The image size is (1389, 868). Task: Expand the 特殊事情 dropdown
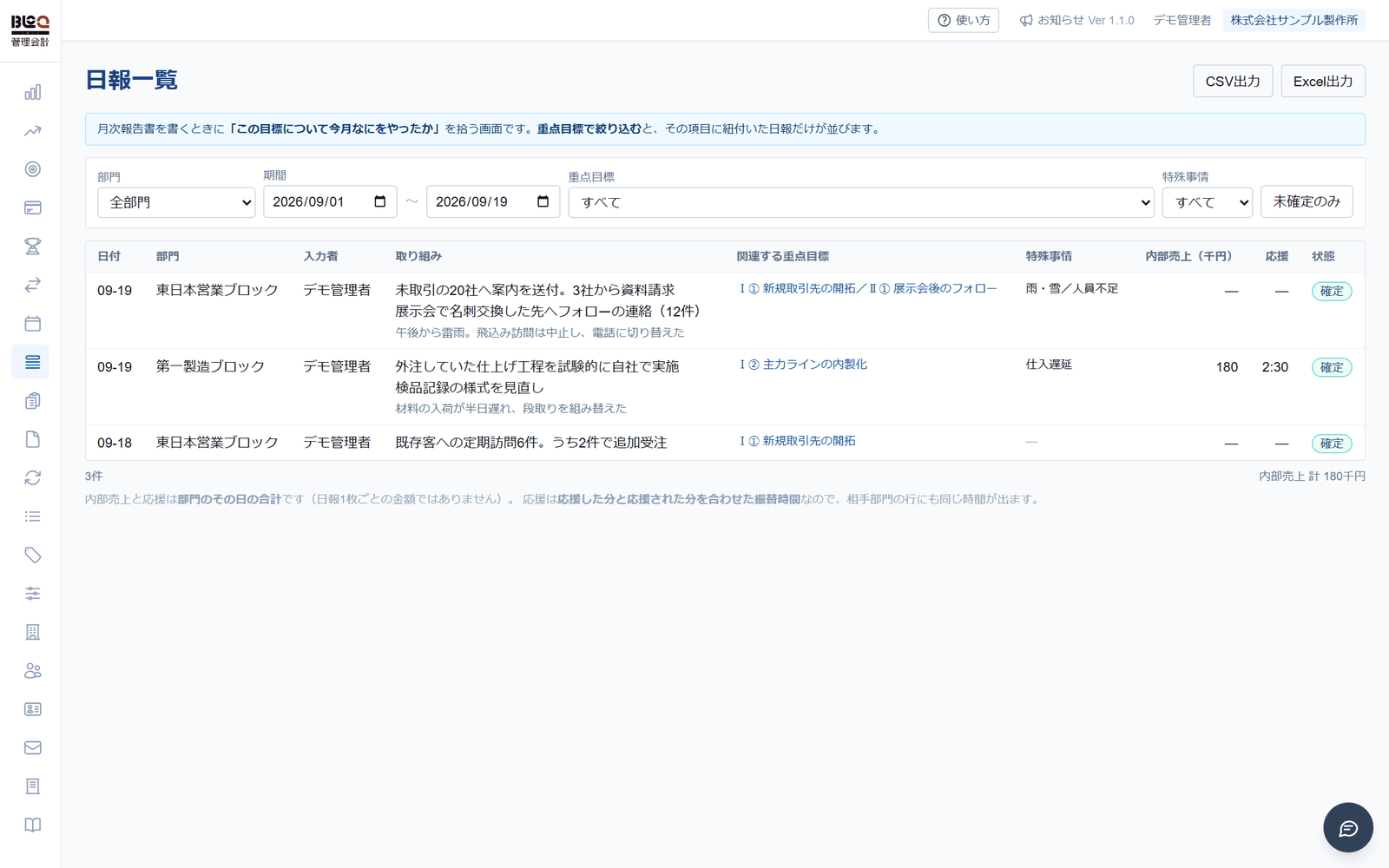pos(1208,202)
